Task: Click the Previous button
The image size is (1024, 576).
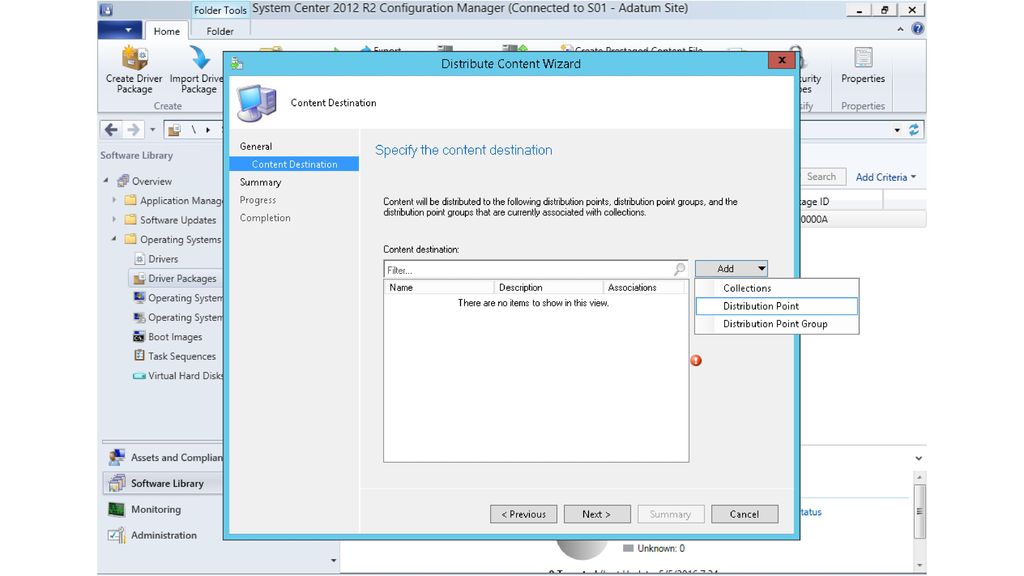Action: [523, 514]
